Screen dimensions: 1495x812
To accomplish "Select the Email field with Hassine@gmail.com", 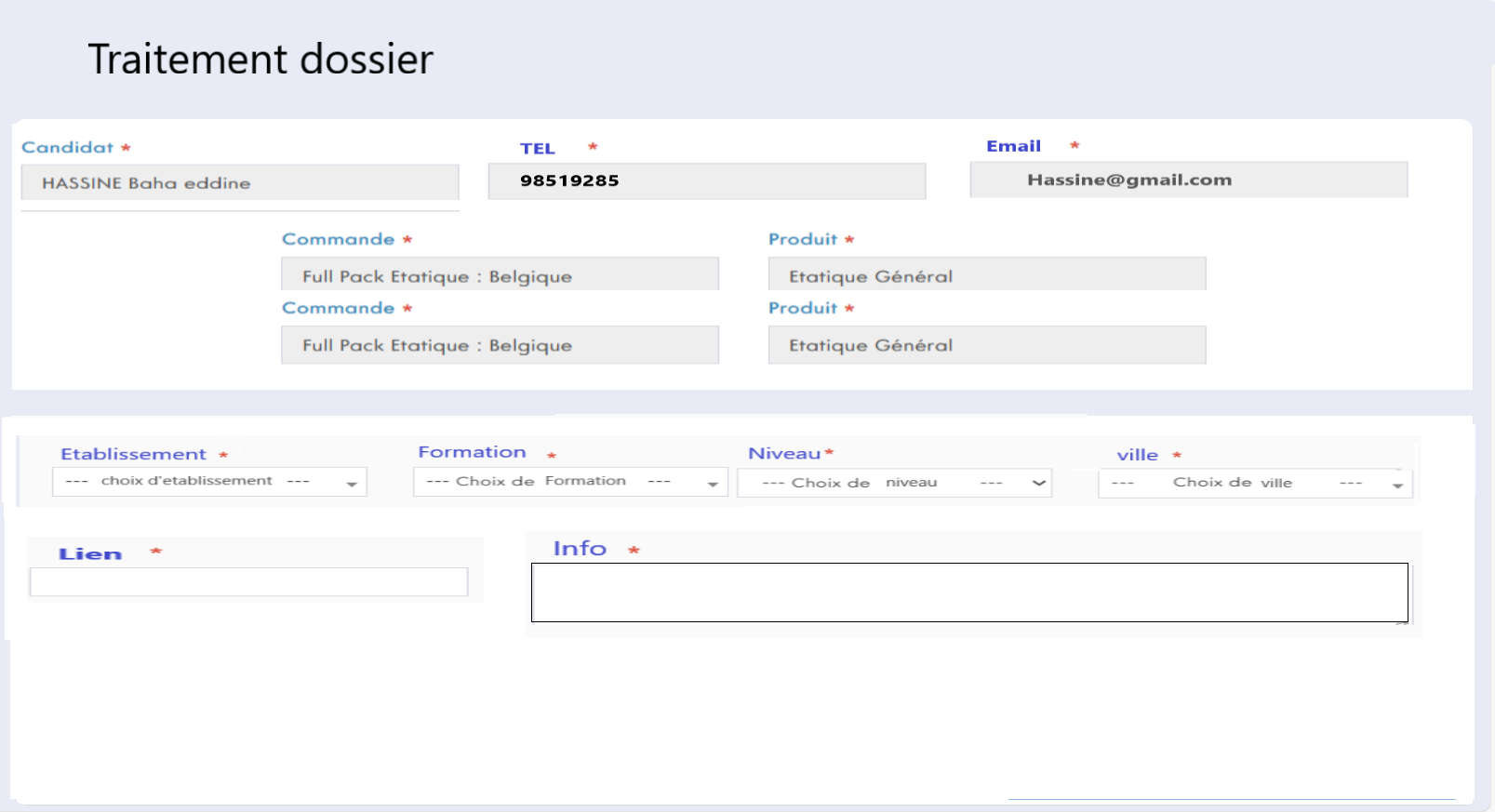I will pyautogui.click(x=1188, y=180).
